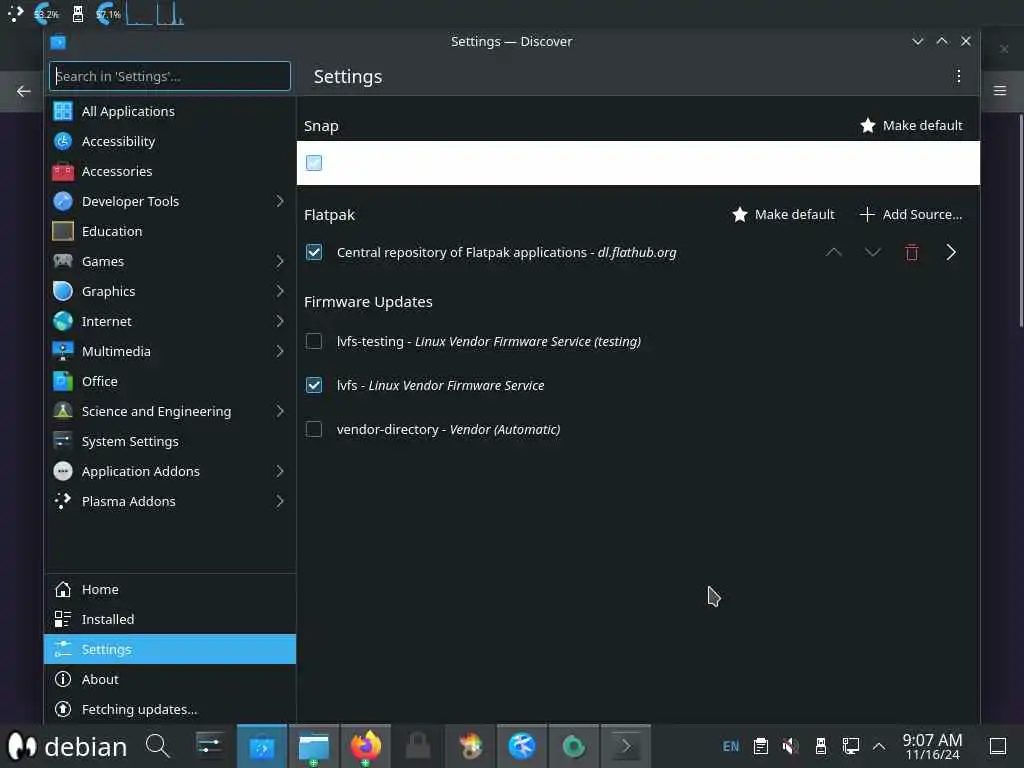Open terminal taskbar icon

pyautogui.click(x=626, y=746)
